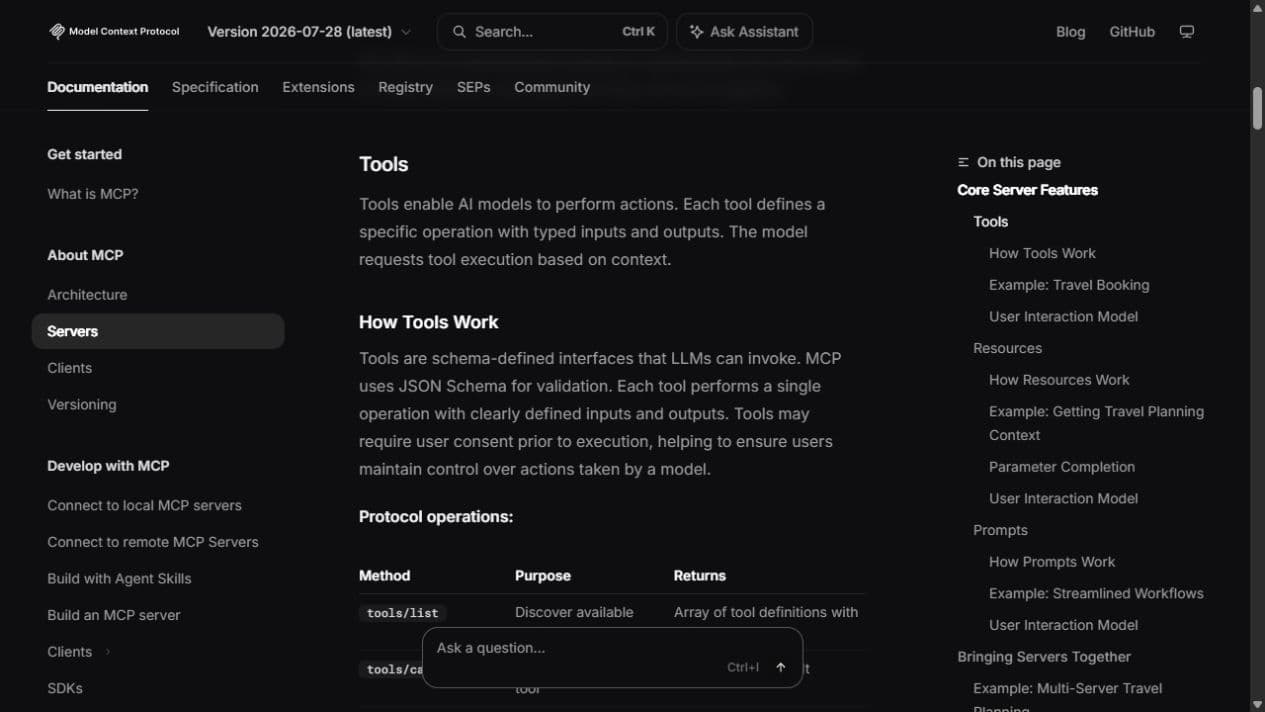Click the send arrow in assistant box

point(781,667)
